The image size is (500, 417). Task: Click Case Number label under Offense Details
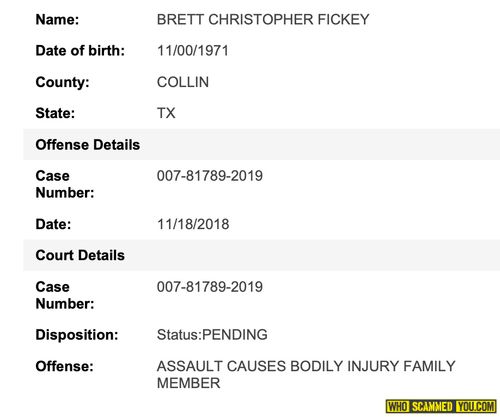click(x=65, y=184)
